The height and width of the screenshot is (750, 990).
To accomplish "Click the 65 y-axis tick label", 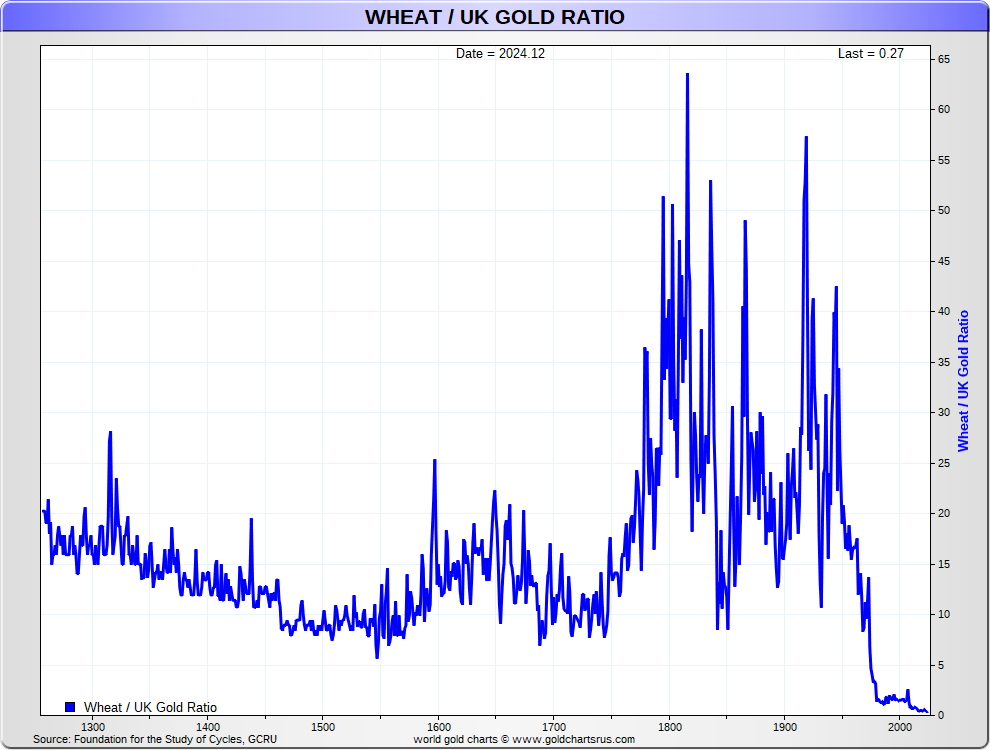I will click(944, 60).
